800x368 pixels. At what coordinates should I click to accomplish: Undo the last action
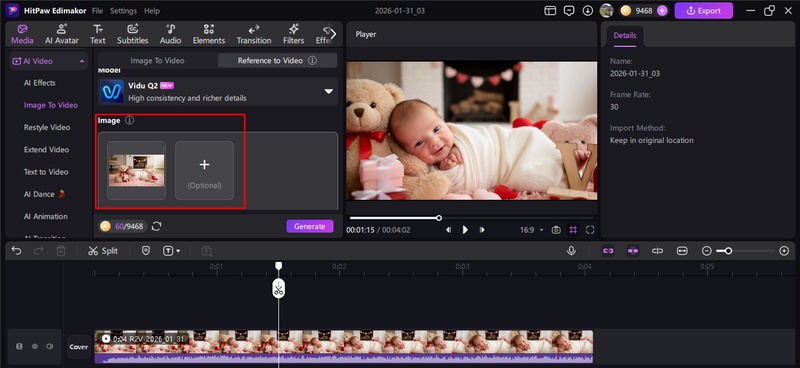tap(16, 251)
